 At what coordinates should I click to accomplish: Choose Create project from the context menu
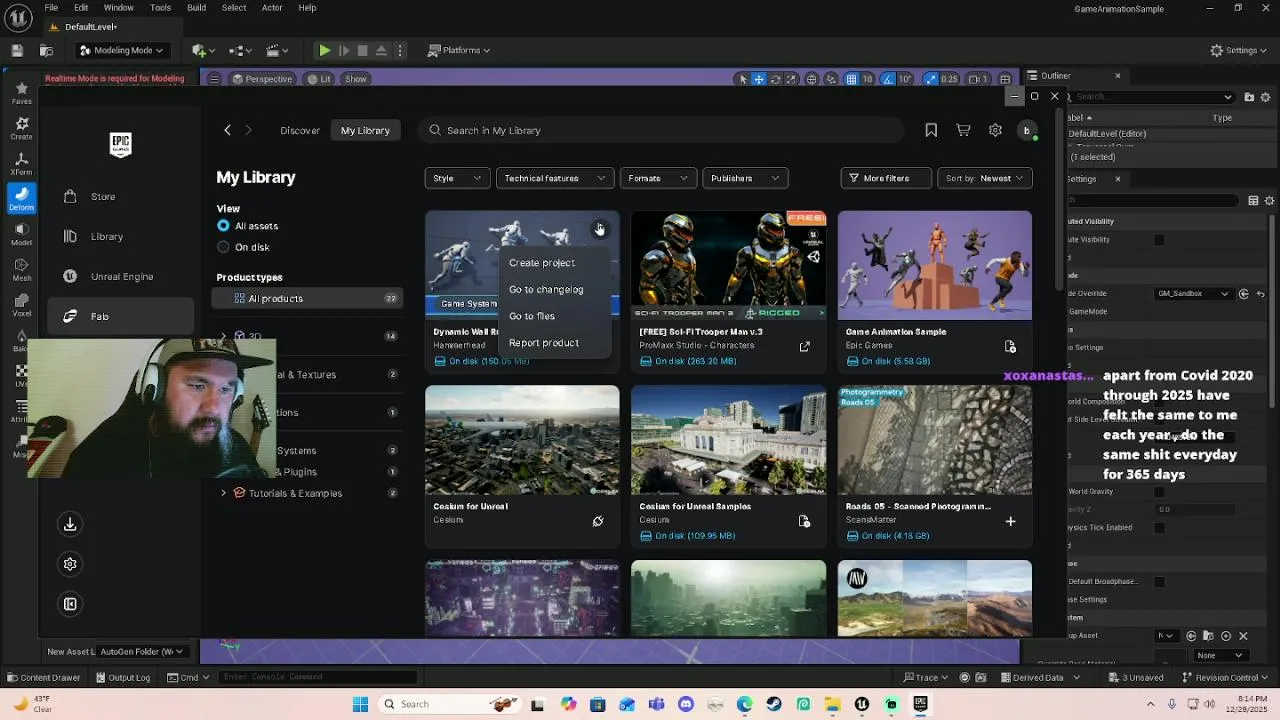click(x=542, y=263)
